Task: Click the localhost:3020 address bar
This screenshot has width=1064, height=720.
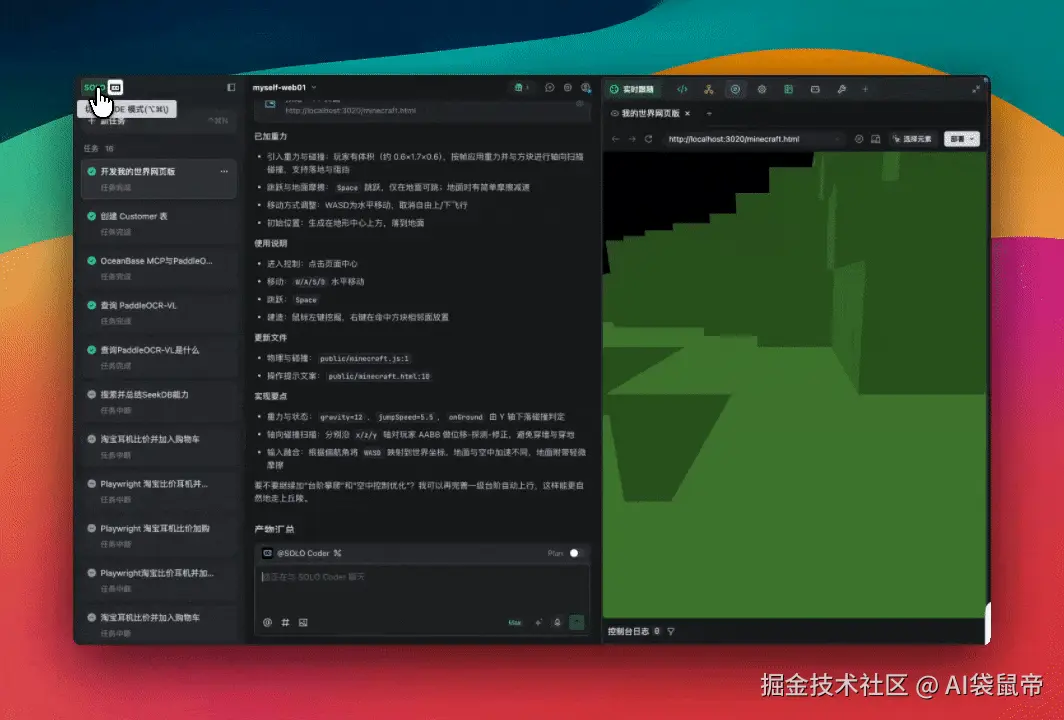Action: (x=753, y=139)
